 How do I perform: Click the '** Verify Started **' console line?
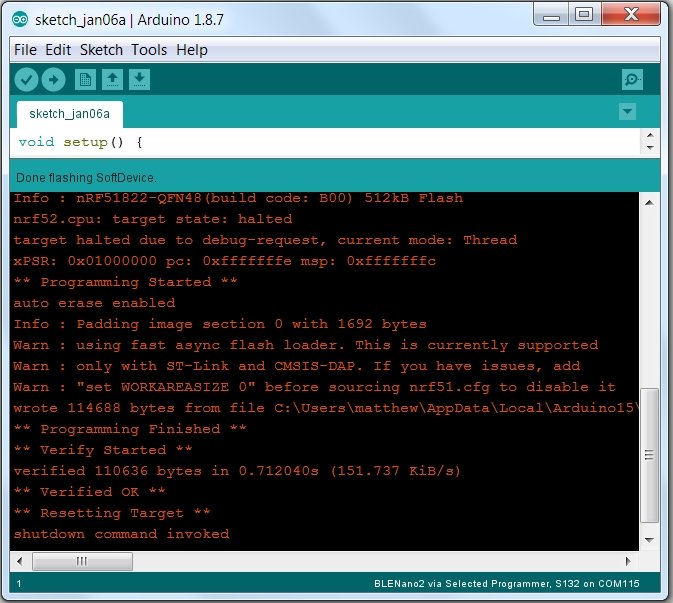103,450
